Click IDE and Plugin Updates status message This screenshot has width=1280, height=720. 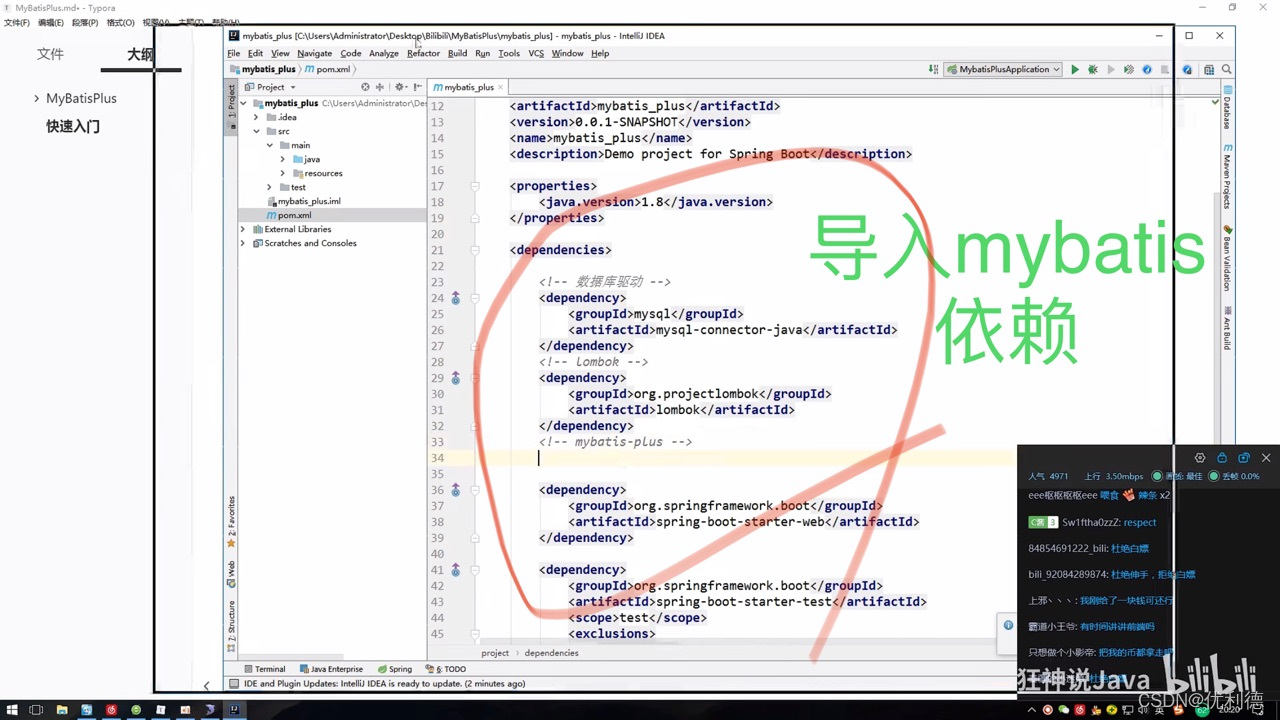click(385, 684)
